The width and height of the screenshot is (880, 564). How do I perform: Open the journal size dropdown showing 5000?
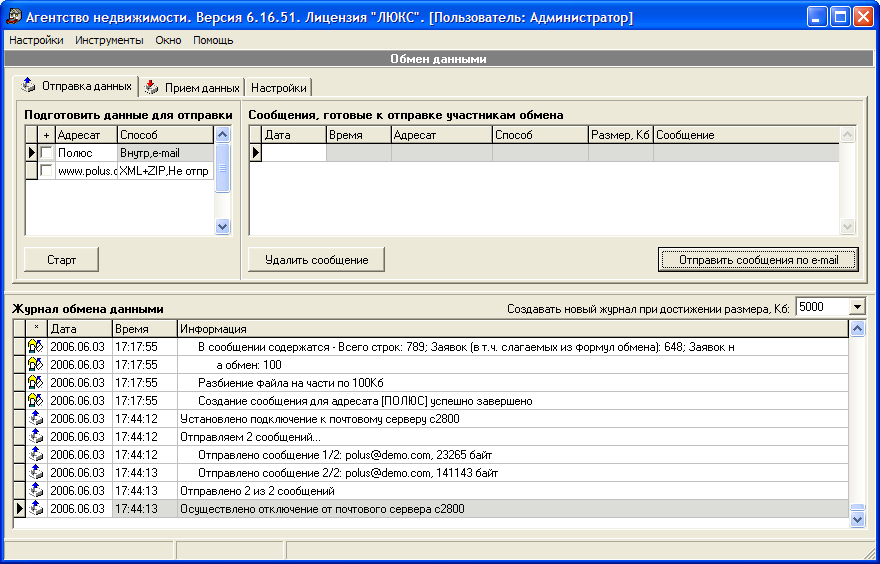point(857,307)
